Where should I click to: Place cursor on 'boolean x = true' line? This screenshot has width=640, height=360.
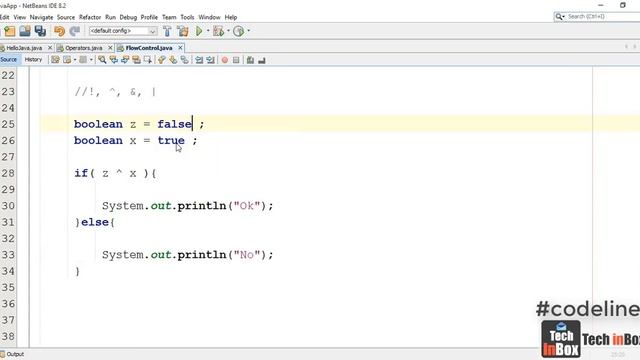point(136,140)
